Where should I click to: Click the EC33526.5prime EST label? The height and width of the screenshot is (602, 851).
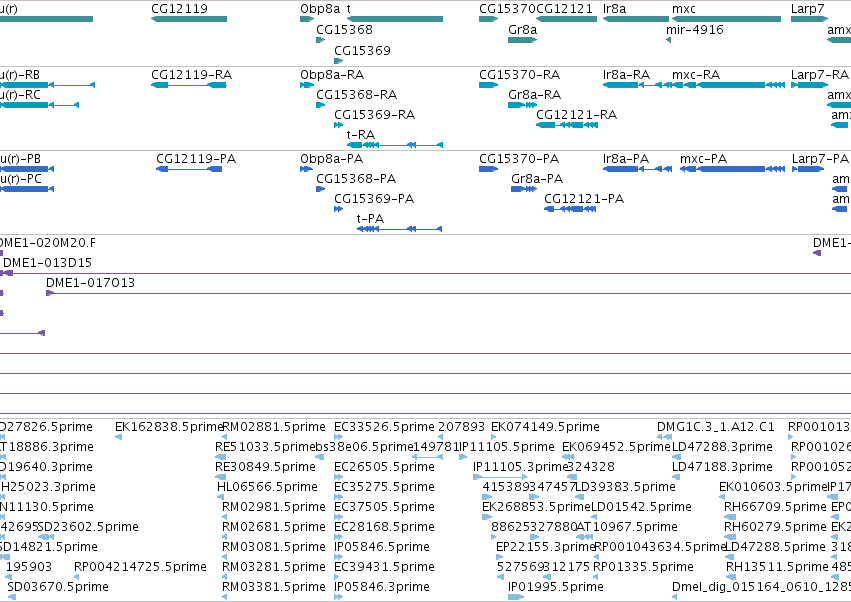click(x=384, y=427)
